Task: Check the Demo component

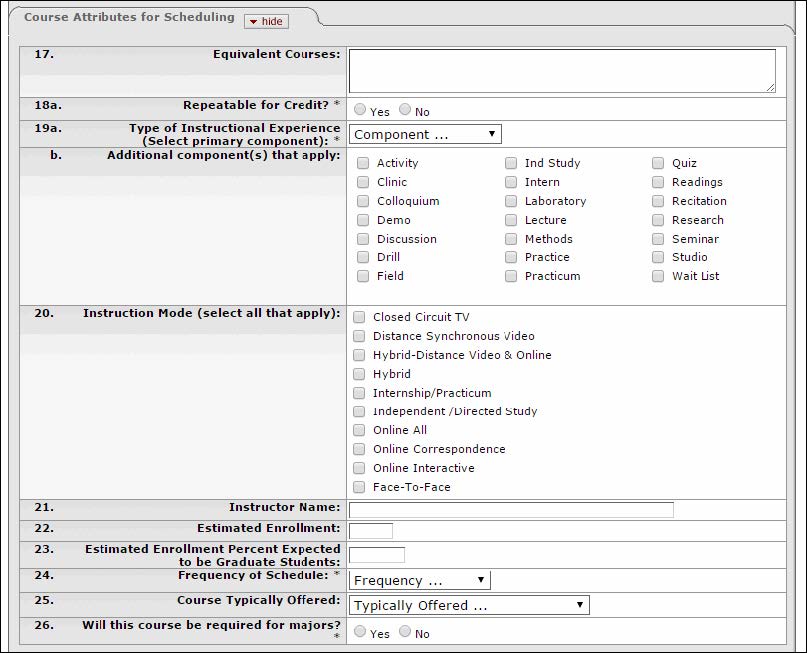Action: click(363, 220)
